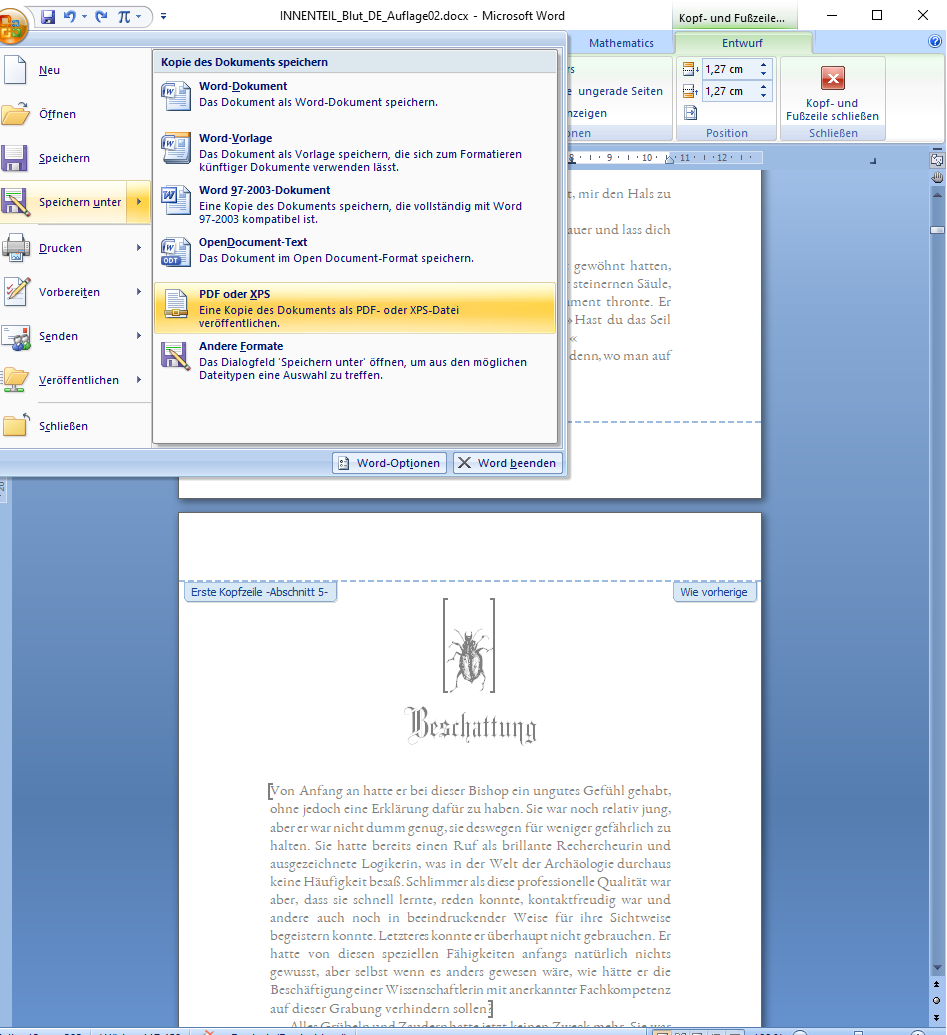The height and width of the screenshot is (1035, 947).
Task: Increase header position with the up spinner
Action: 764,65
